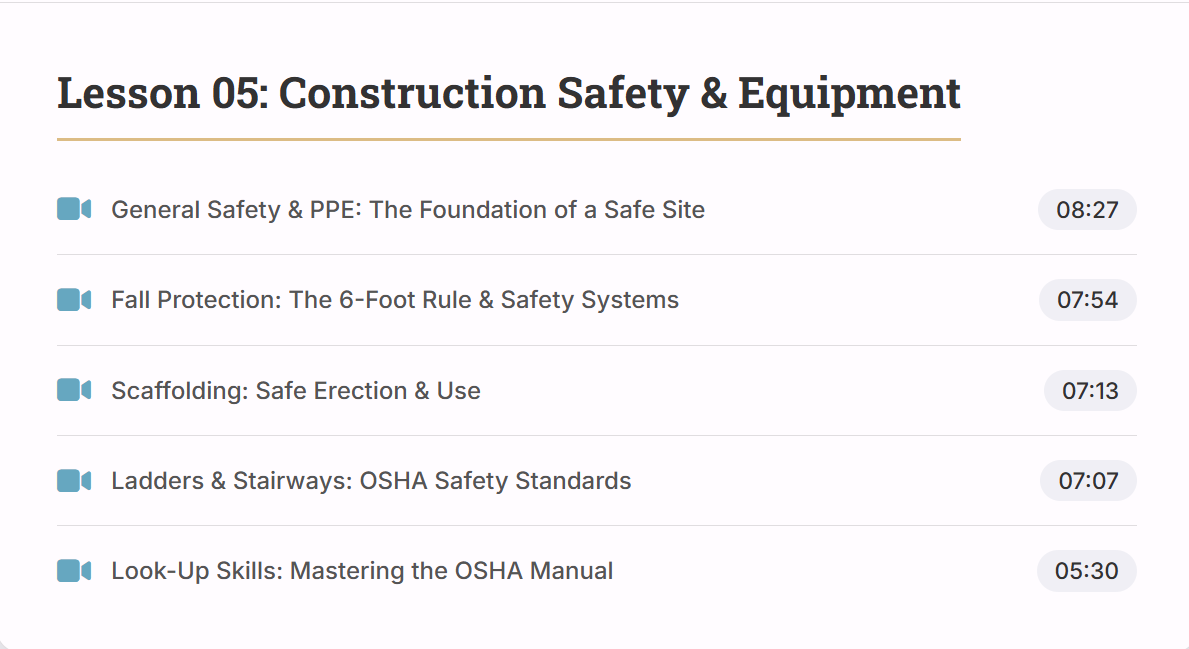Click video icon beside Look-Up Skills lesson
The image size is (1189, 649).
[x=74, y=571]
